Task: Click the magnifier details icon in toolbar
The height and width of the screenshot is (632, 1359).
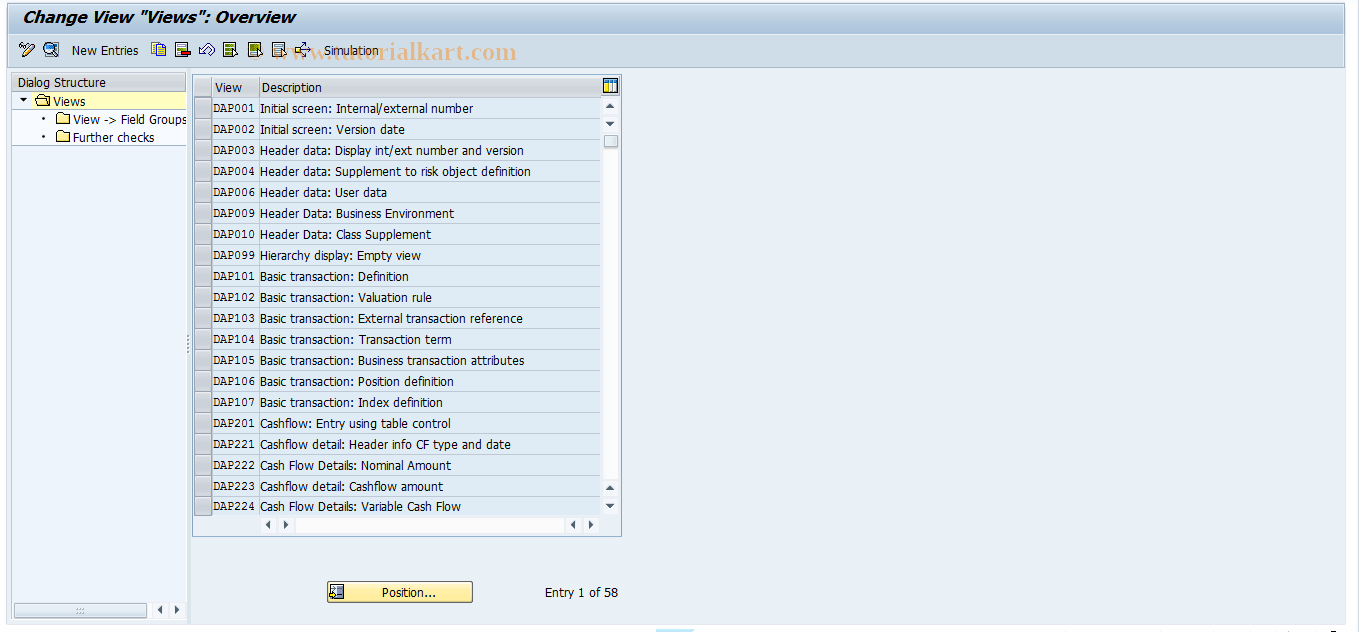Action: [x=51, y=50]
